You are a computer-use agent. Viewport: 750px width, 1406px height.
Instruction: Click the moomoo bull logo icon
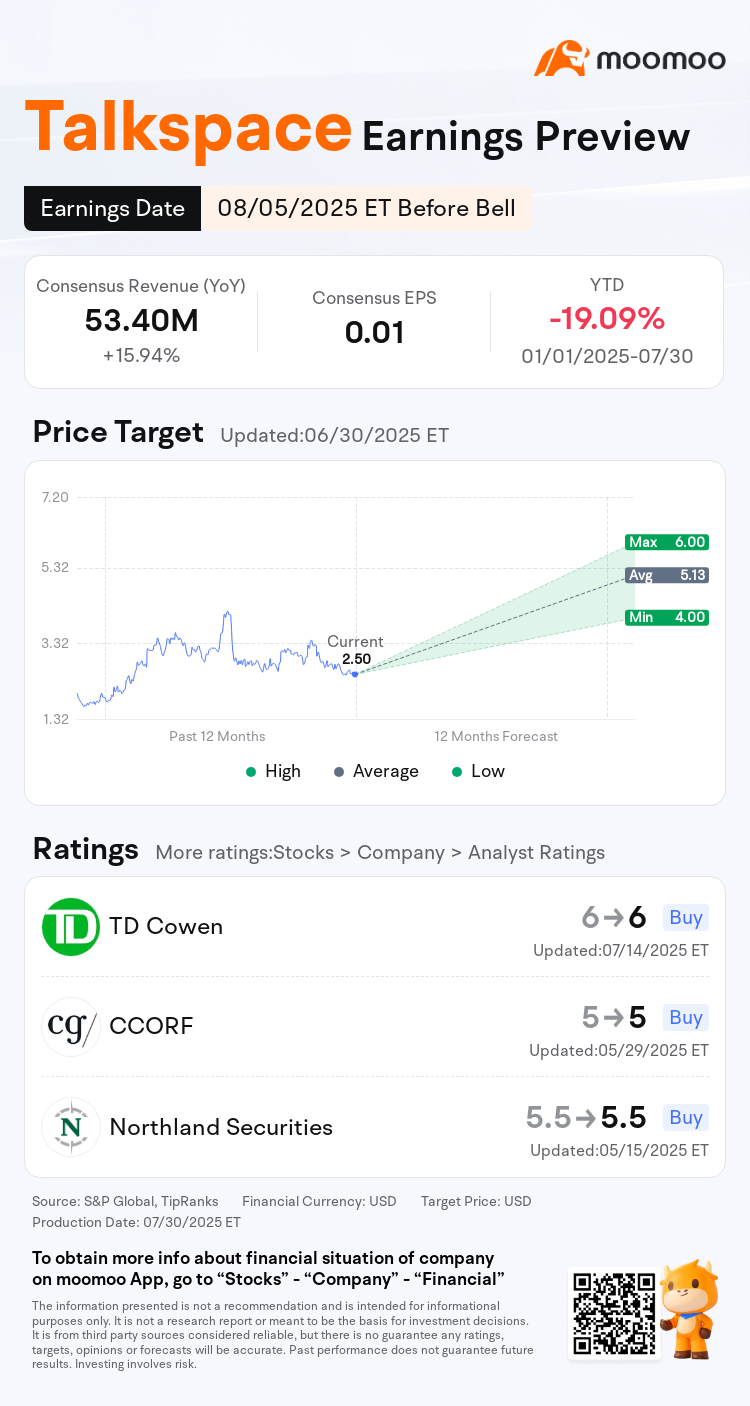coord(560,59)
